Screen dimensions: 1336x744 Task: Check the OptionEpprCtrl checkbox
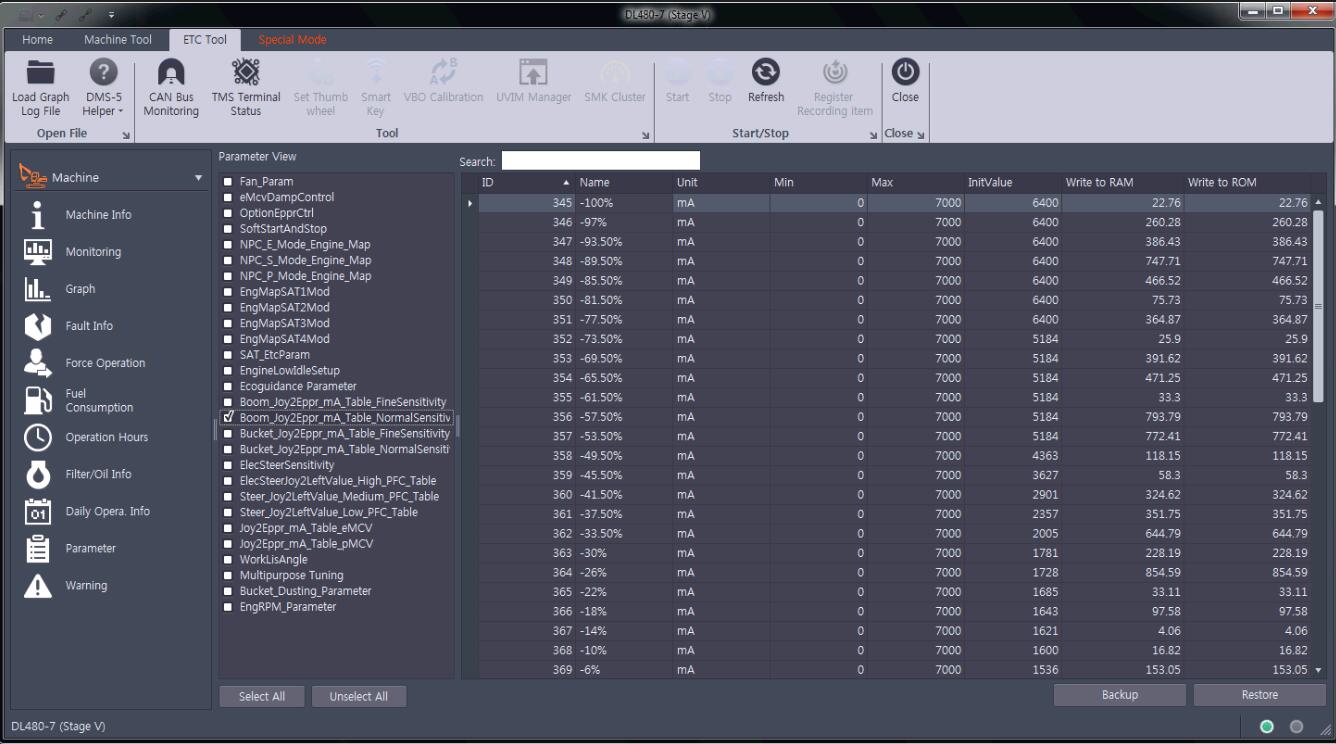(x=229, y=213)
